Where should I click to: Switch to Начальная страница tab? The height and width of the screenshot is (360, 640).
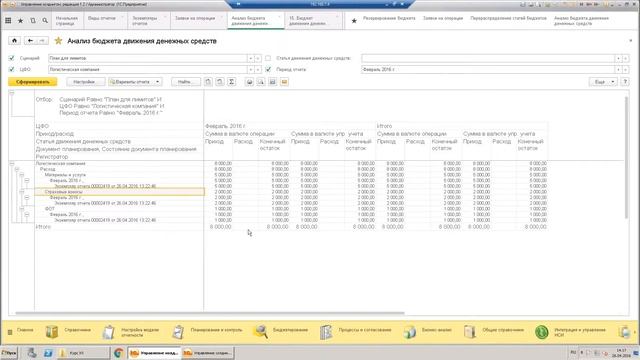tap(67, 21)
